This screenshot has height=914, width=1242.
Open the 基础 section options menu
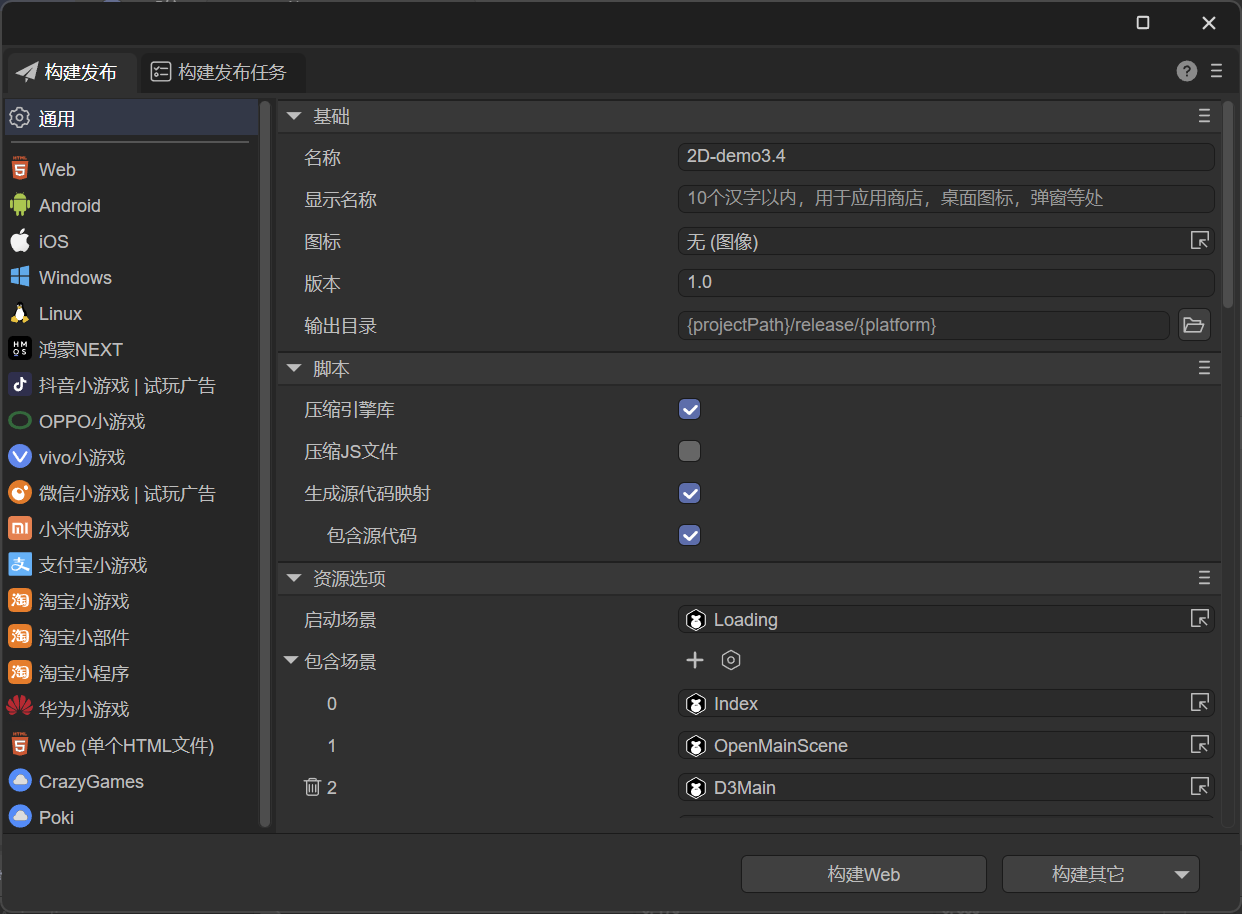point(1204,117)
